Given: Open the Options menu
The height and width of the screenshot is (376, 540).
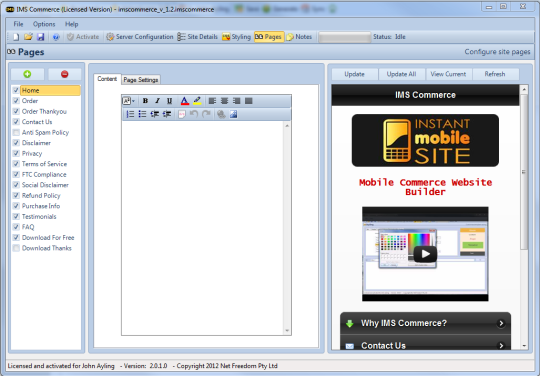Looking at the screenshot, I should (x=44, y=24).
